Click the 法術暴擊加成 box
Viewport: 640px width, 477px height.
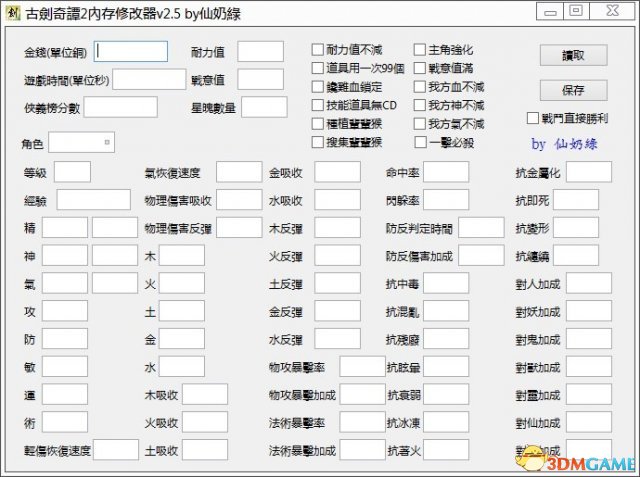click(362, 450)
